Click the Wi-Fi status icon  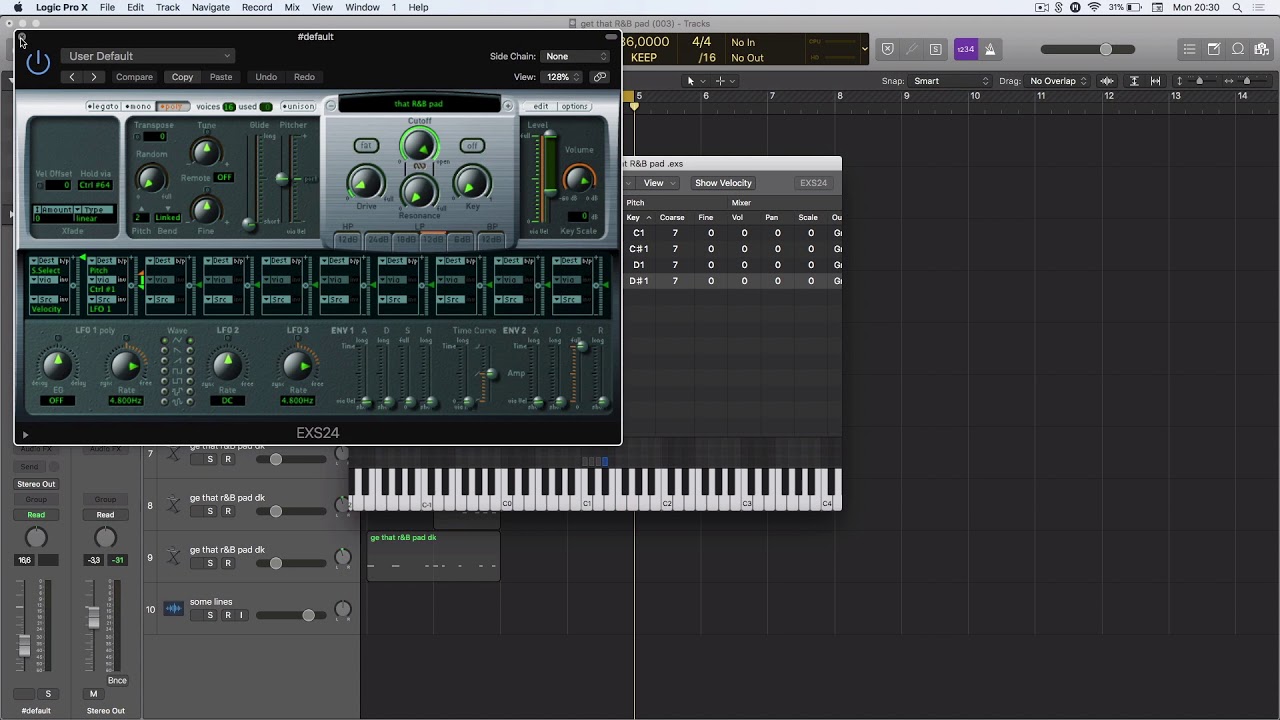1094,7
